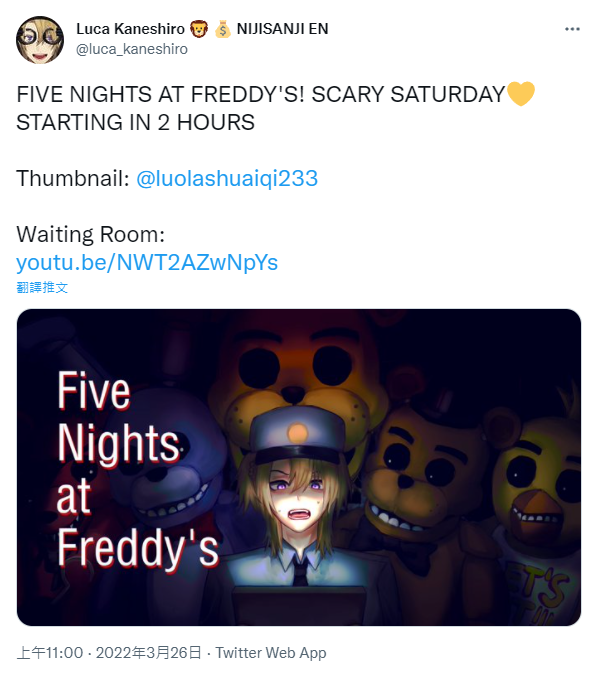Click the Waiting Room: label text

91,234
